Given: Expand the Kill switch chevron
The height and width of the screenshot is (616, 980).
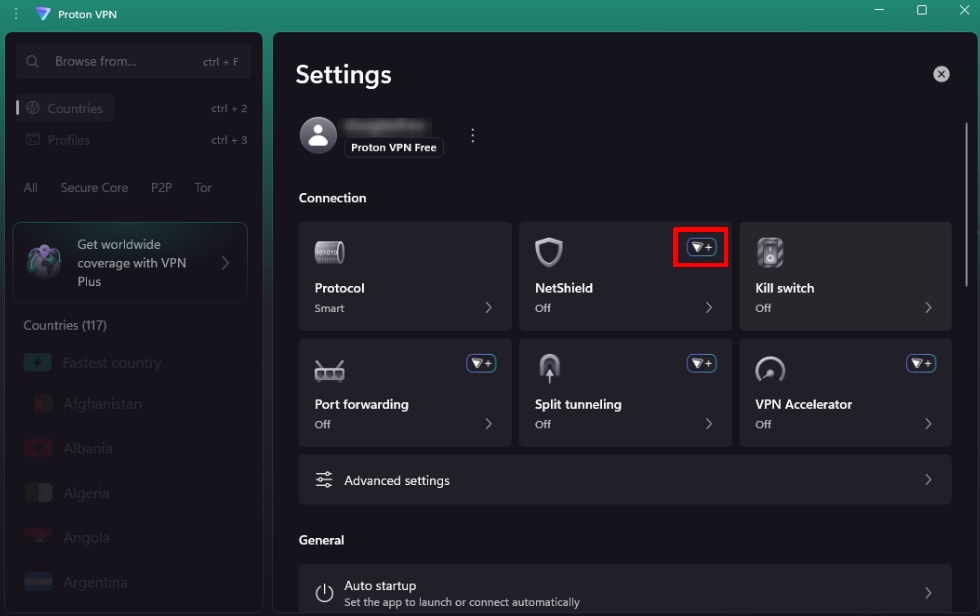Looking at the screenshot, I should point(928,307).
